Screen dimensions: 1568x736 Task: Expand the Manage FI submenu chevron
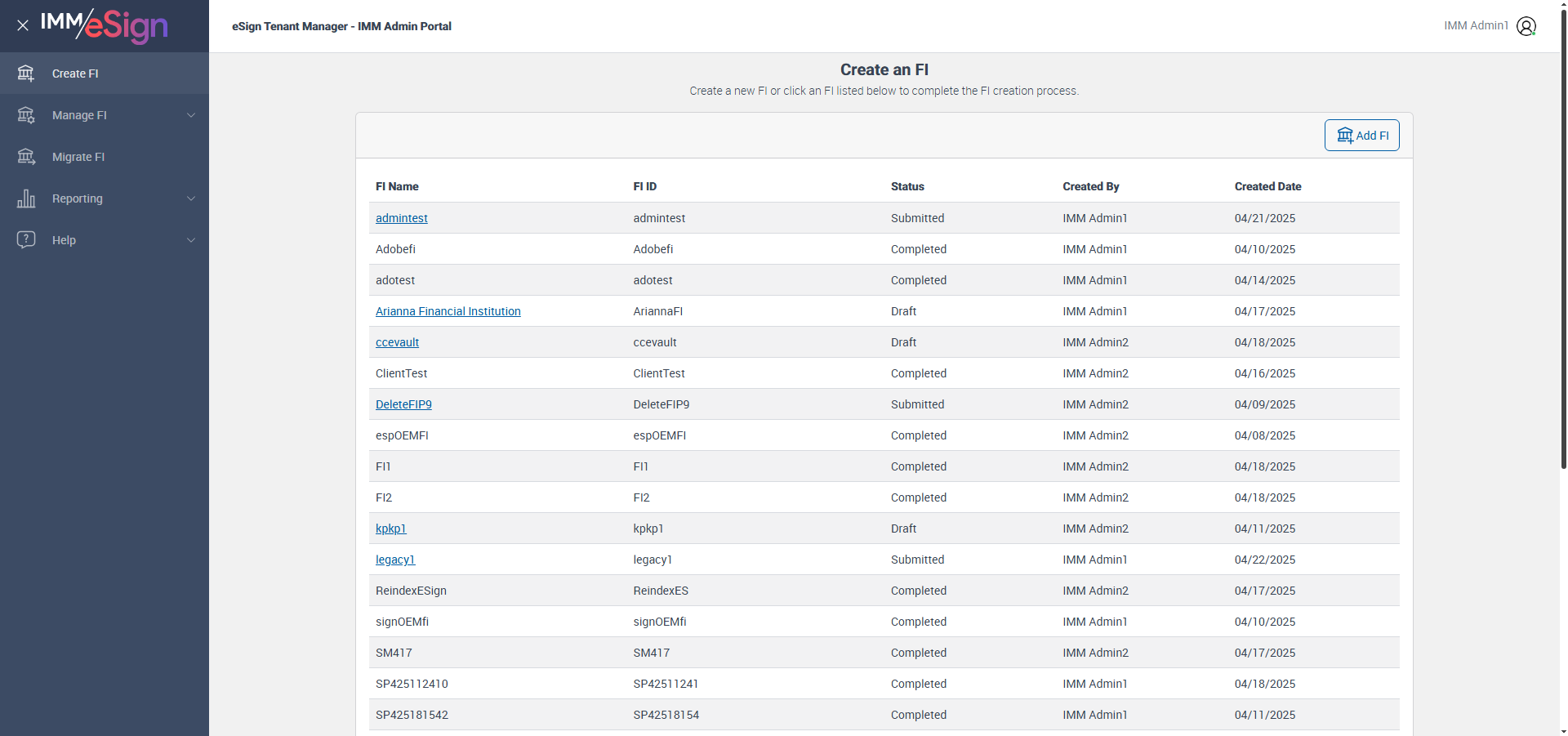pyautogui.click(x=191, y=115)
